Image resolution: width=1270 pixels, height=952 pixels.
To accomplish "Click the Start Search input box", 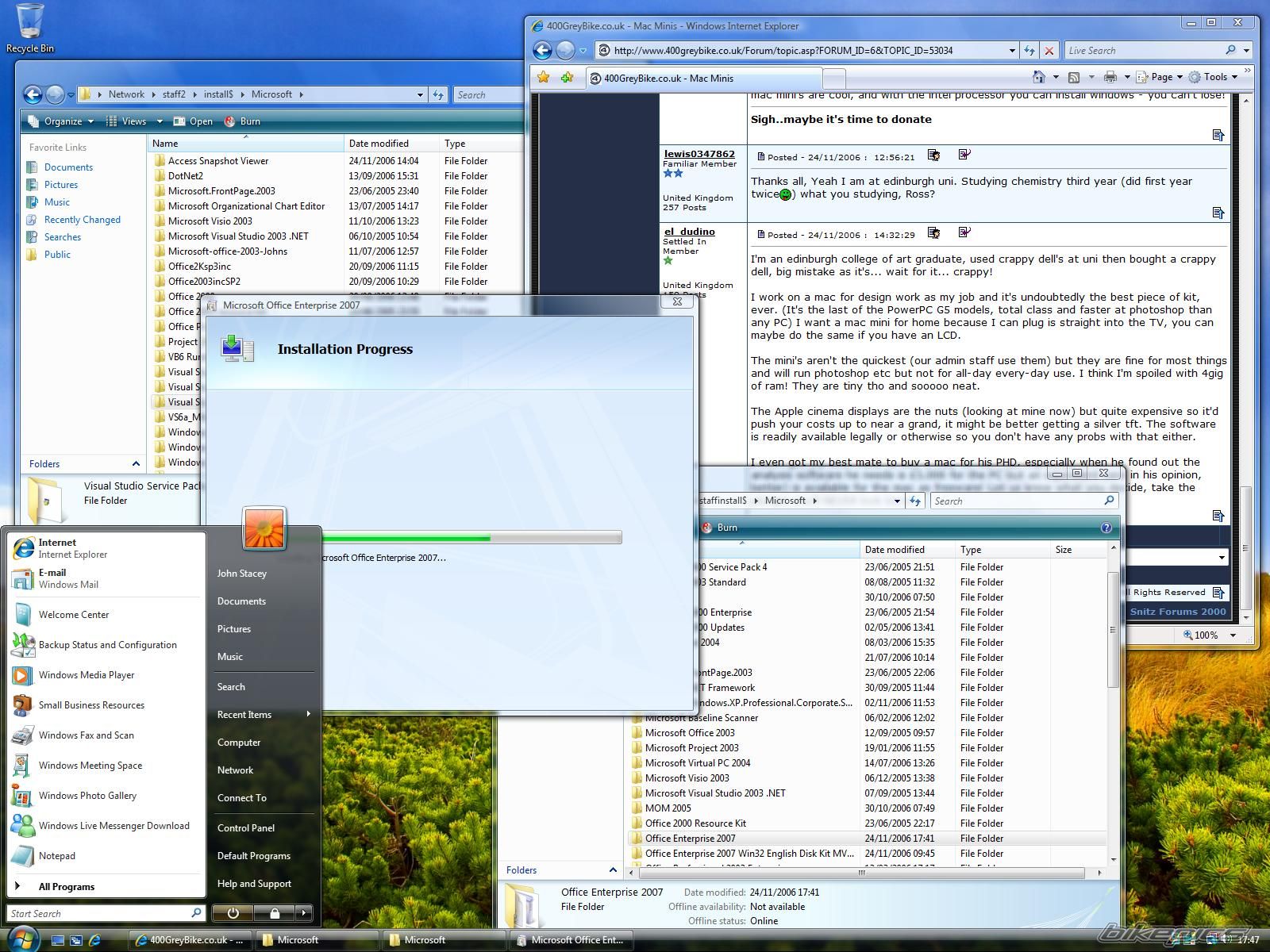I will 99,913.
